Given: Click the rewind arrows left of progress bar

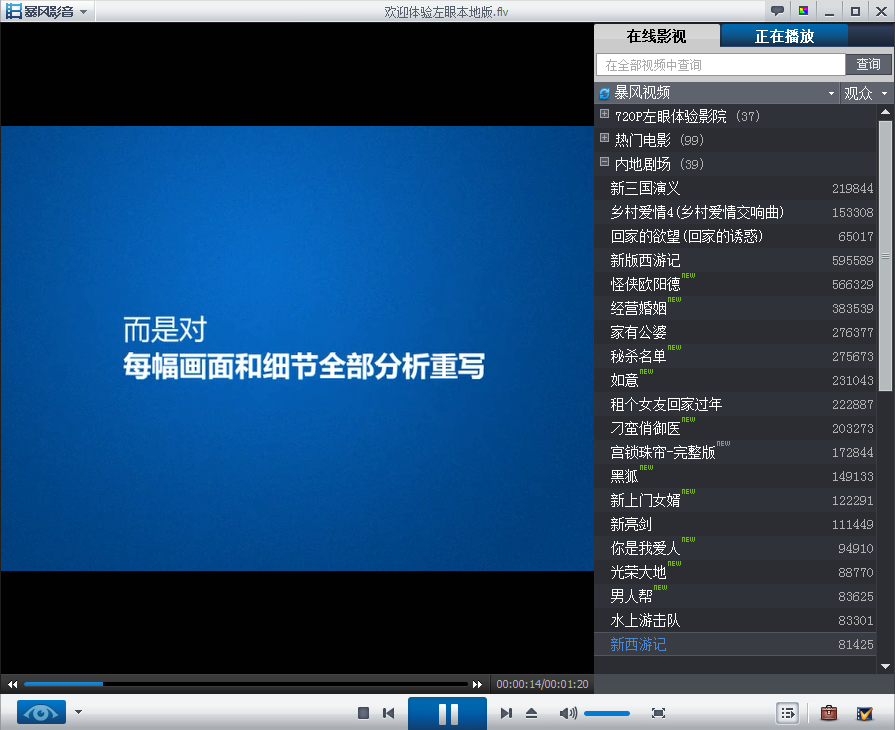Looking at the screenshot, I should (x=13, y=684).
